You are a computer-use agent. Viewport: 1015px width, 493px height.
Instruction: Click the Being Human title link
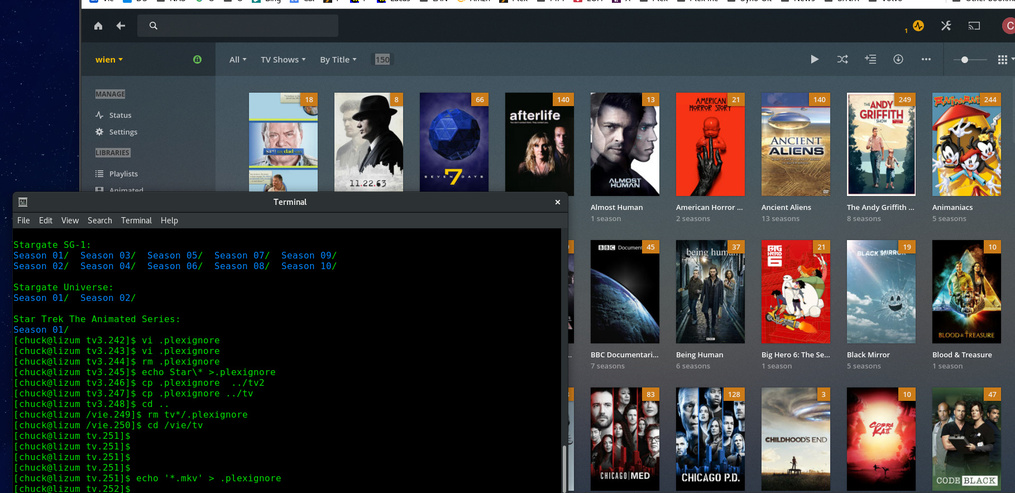pyautogui.click(x=700, y=355)
